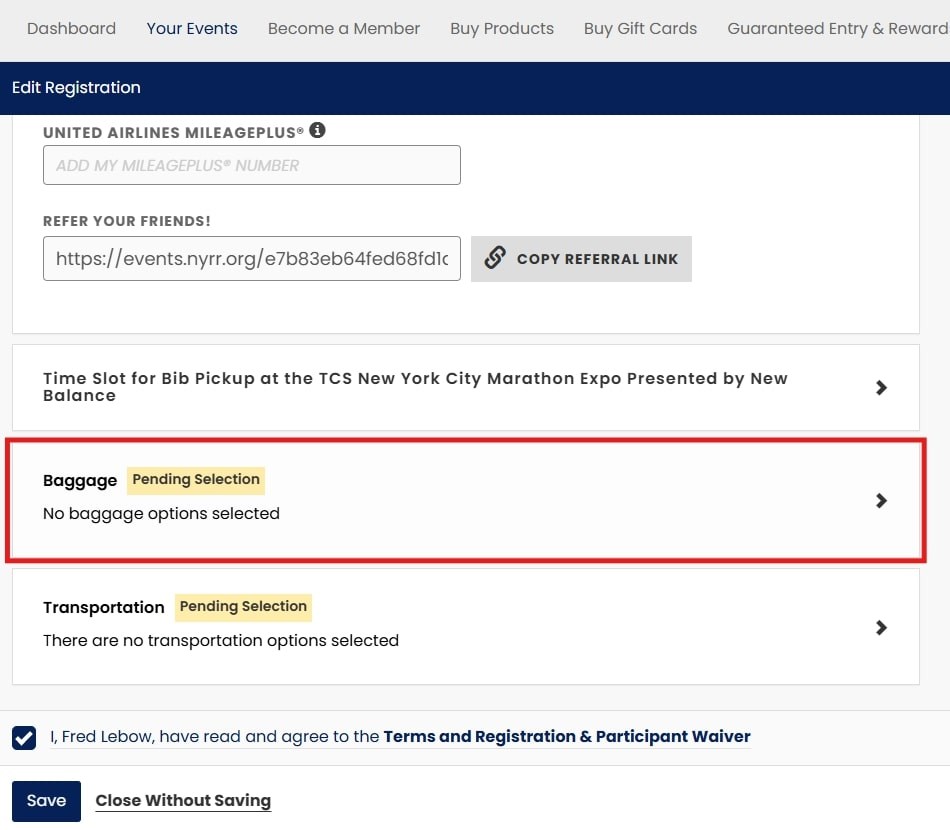Open Terms and Registration & Participant Waiver link

(x=566, y=737)
